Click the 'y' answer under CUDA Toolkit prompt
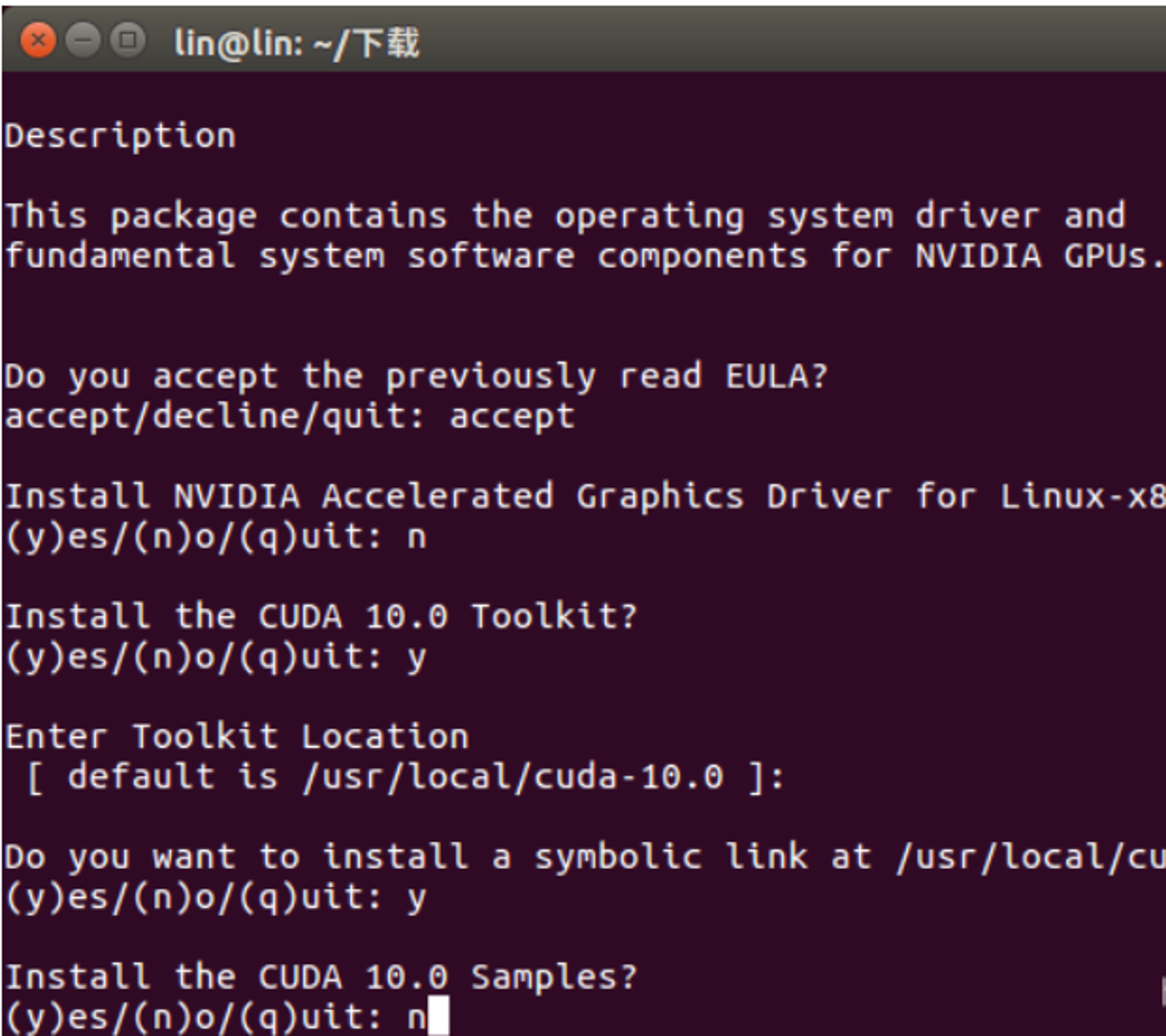Image resolution: width=1166 pixels, height=1036 pixels. (416, 659)
